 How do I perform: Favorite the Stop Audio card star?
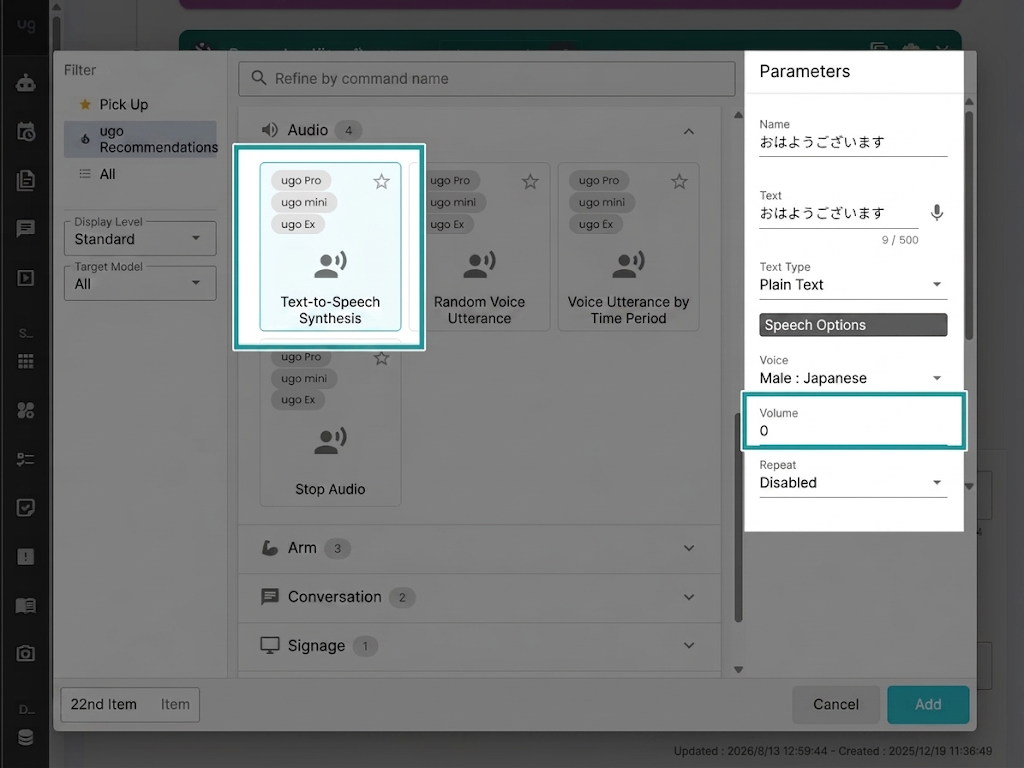click(x=381, y=358)
